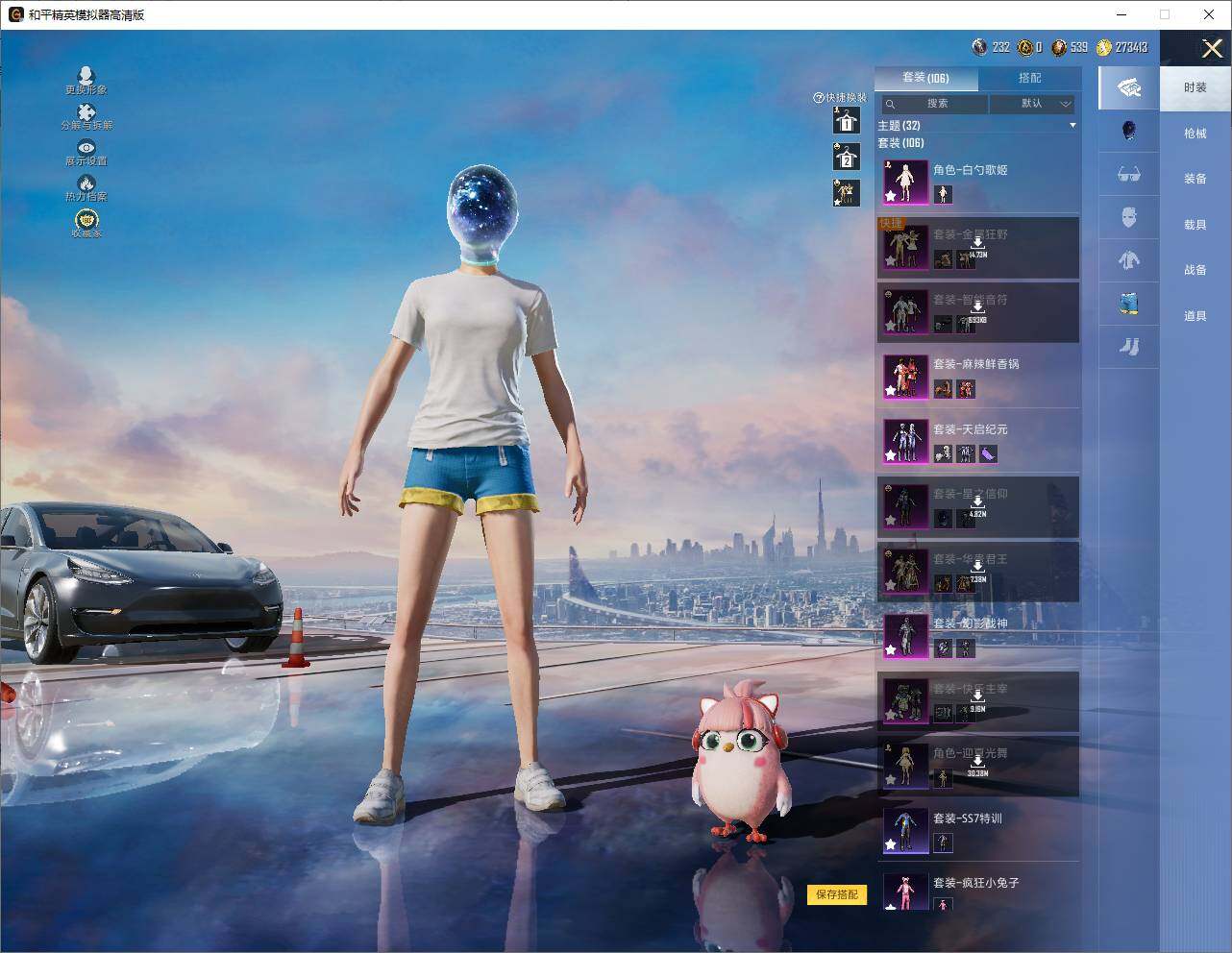Open 收藏家 collector badge icon
The height and width of the screenshot is (953, 1232).
coord(86,224)
